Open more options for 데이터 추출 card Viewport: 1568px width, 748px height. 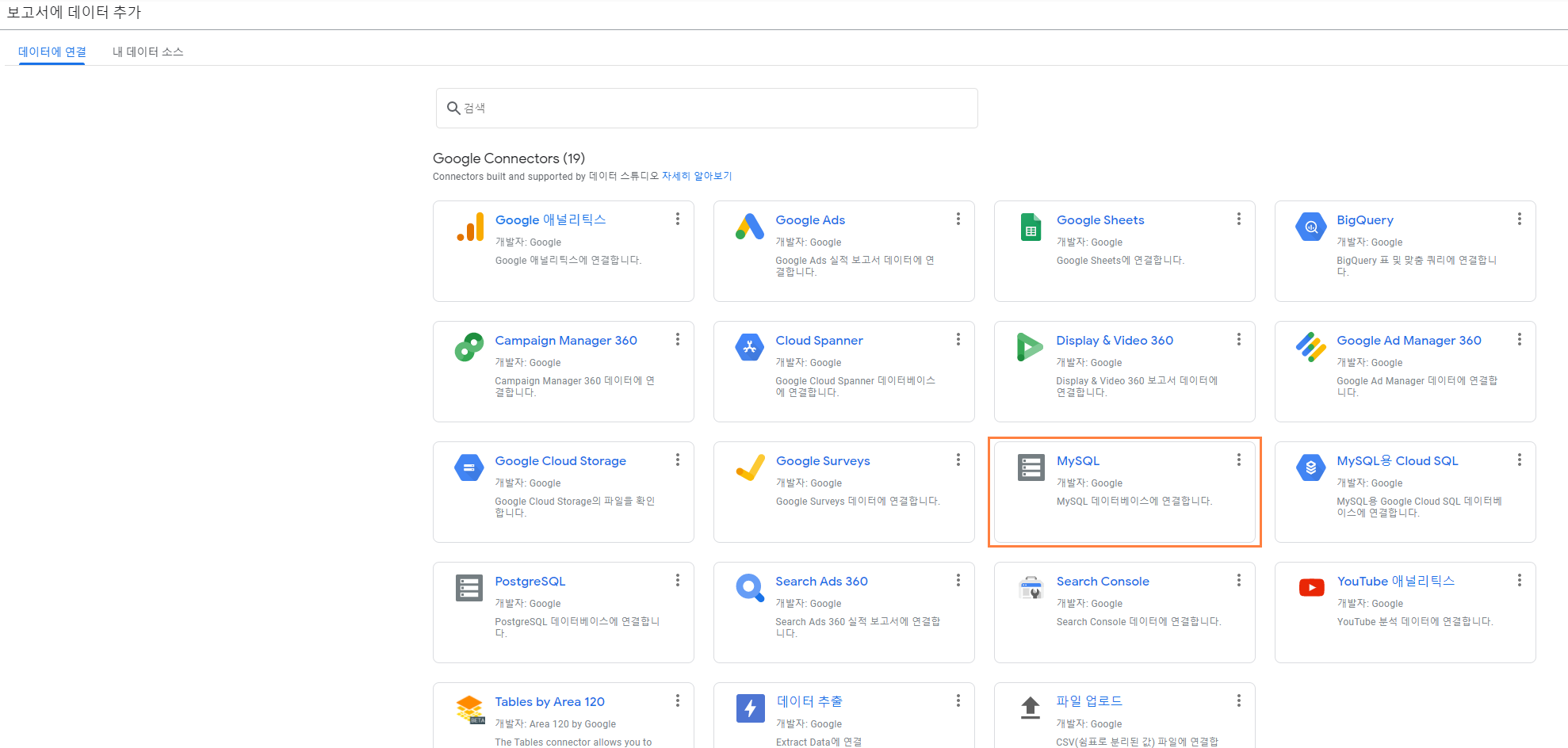[958, 700]
